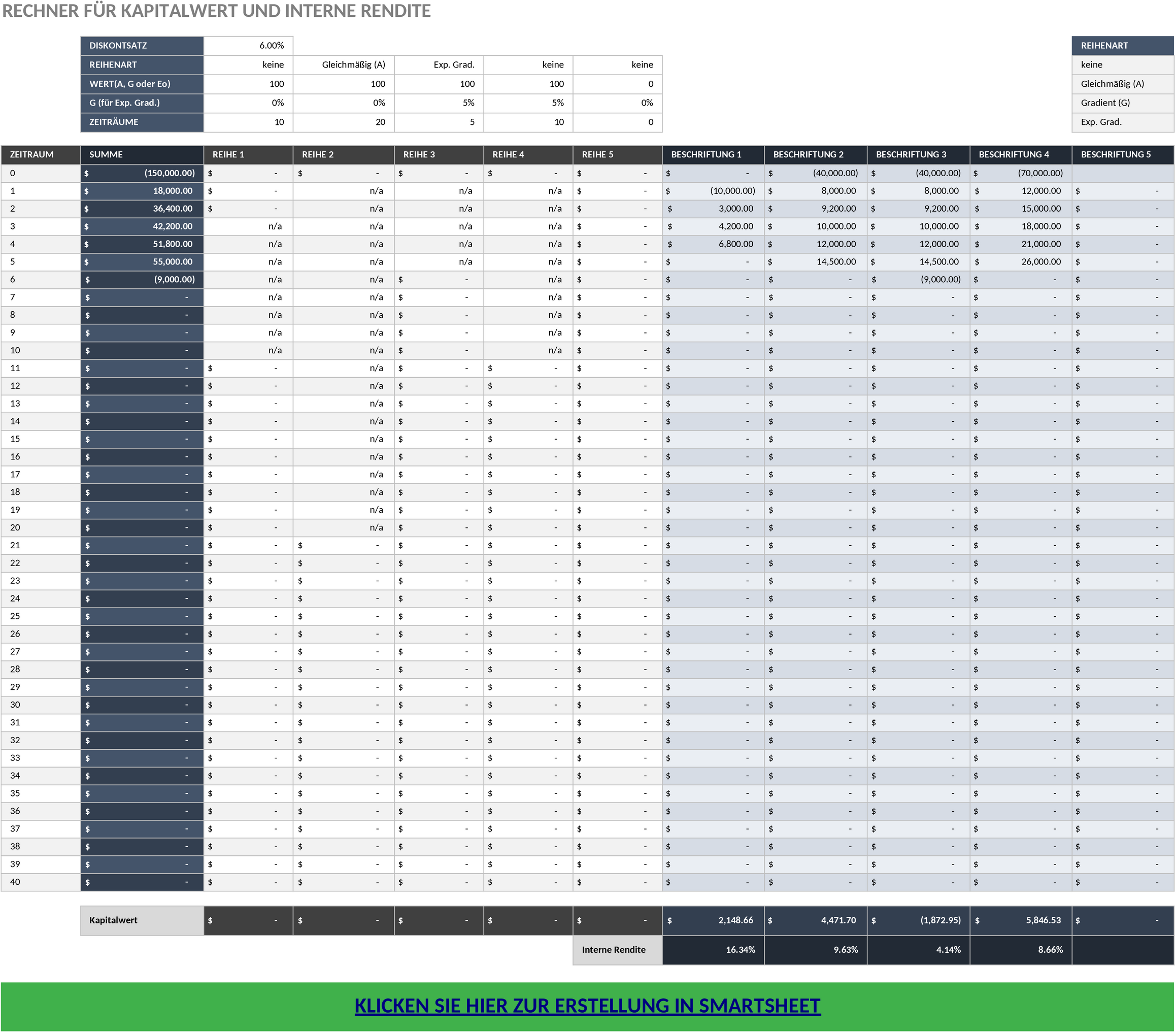Click the Gleichmäßig (A) Reihenart input cell
1176x1032 pixels.
[x=344, y=64]
